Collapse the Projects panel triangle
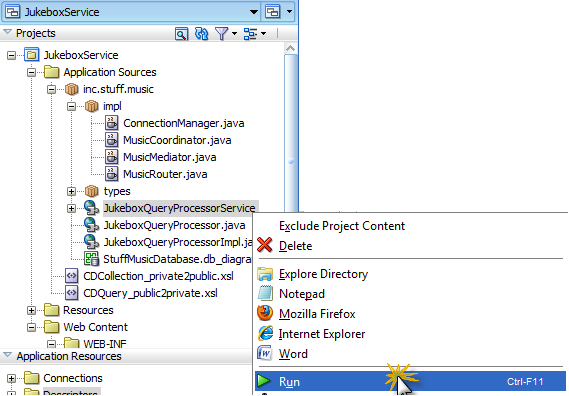 point(7,33)
